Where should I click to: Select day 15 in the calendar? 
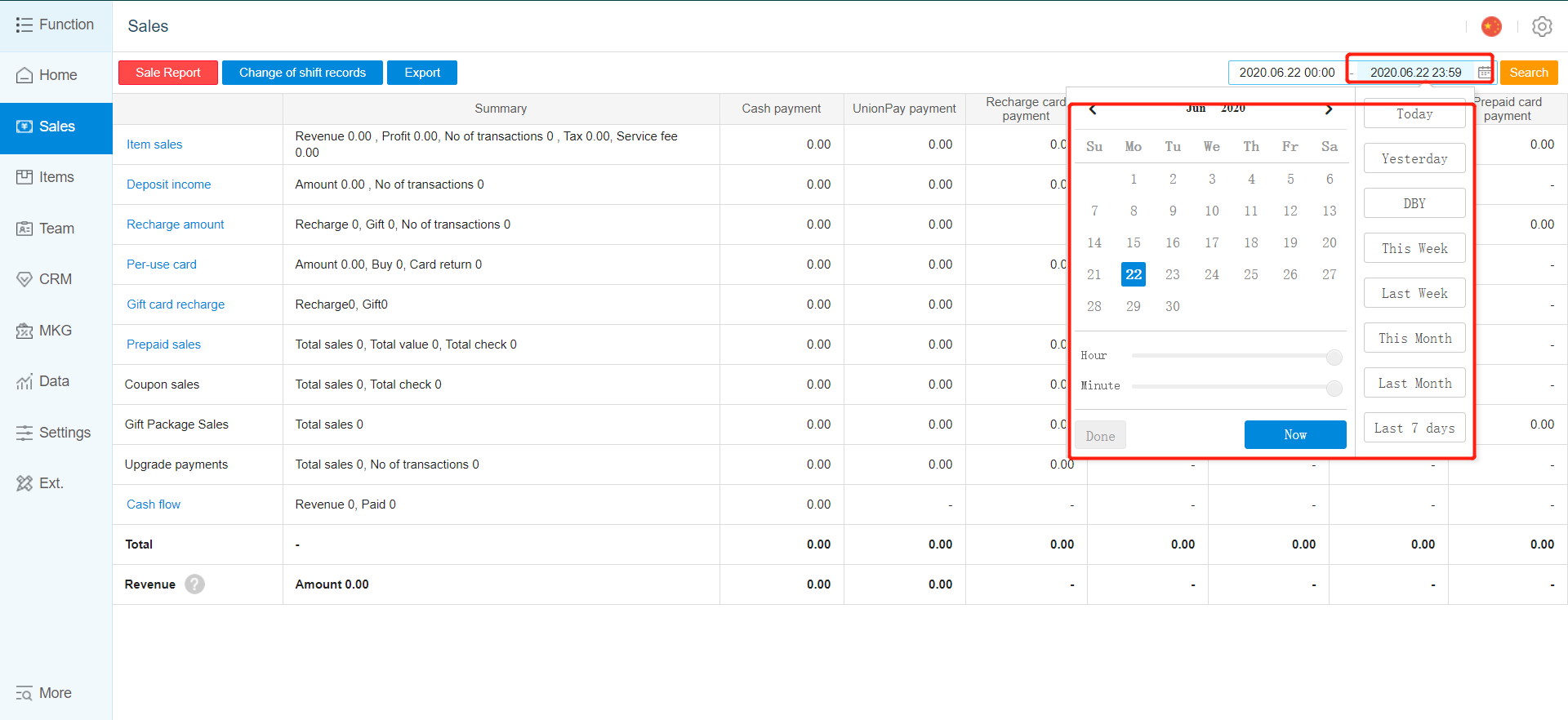(1134, 242)
